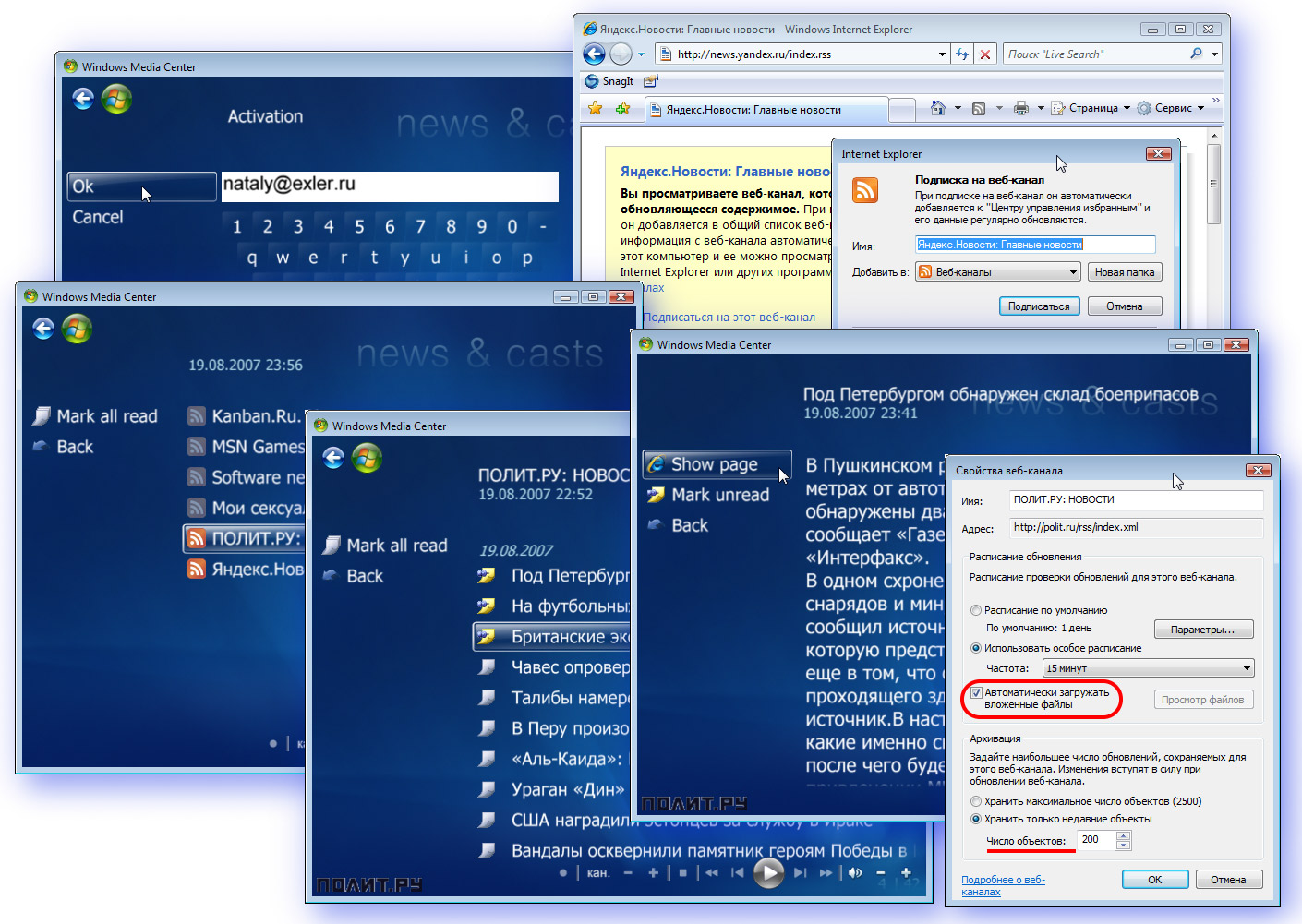The image size is (1302, 924).
Task: Click Отмена in the Подписка на веб-канал dialog
Action: 1125,306
